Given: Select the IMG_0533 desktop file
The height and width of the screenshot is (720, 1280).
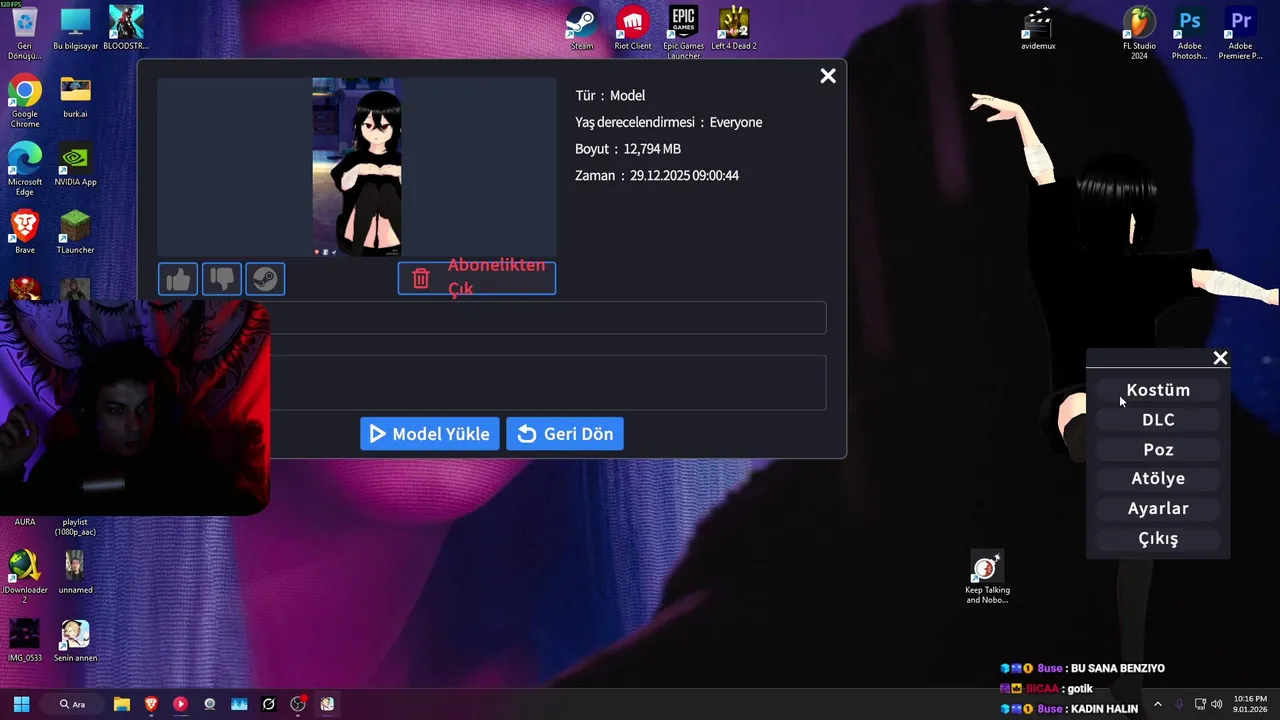Looking at the screenshot, I should [x=25, y=640].
